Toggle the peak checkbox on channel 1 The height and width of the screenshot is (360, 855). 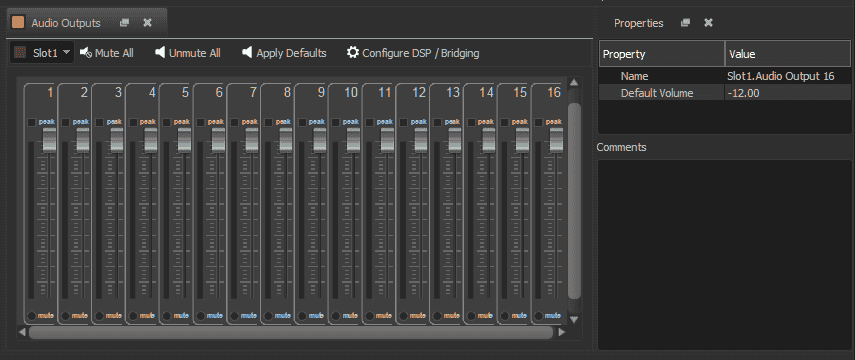(32, 122)
